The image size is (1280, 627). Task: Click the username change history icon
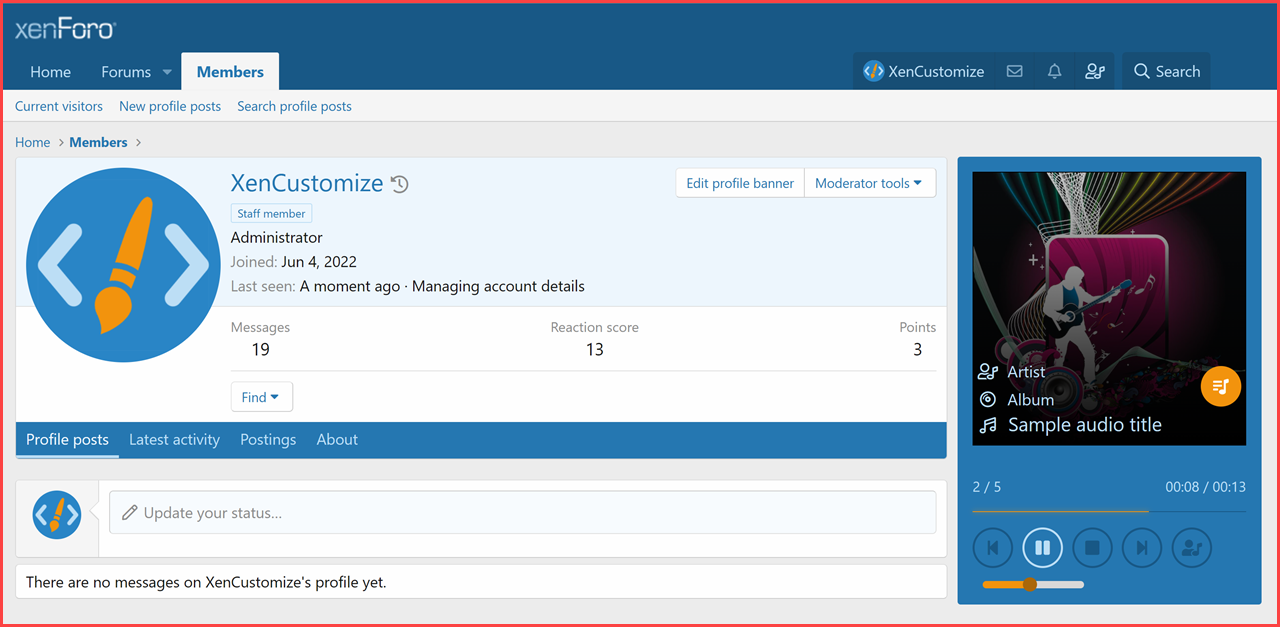(x=400, y=184)
